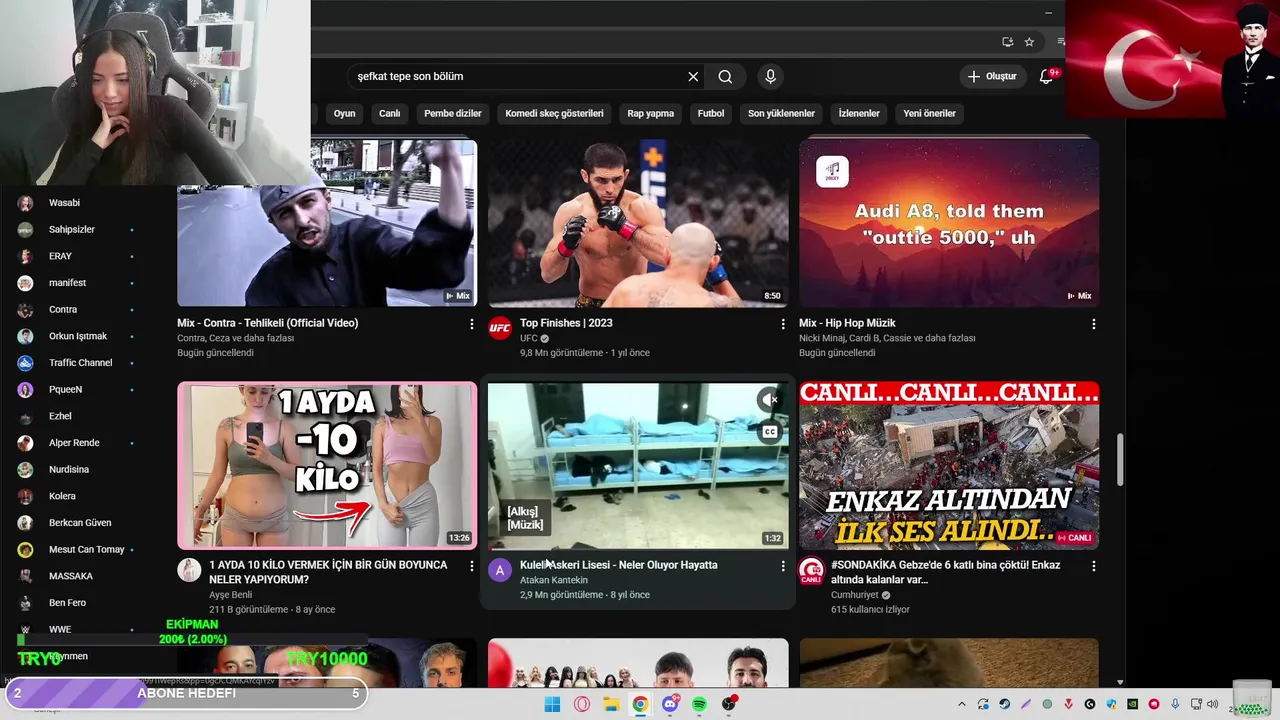Unmute the Kuleli preview video
This screenshot has width=1280, height=720.
click(769, 400)
